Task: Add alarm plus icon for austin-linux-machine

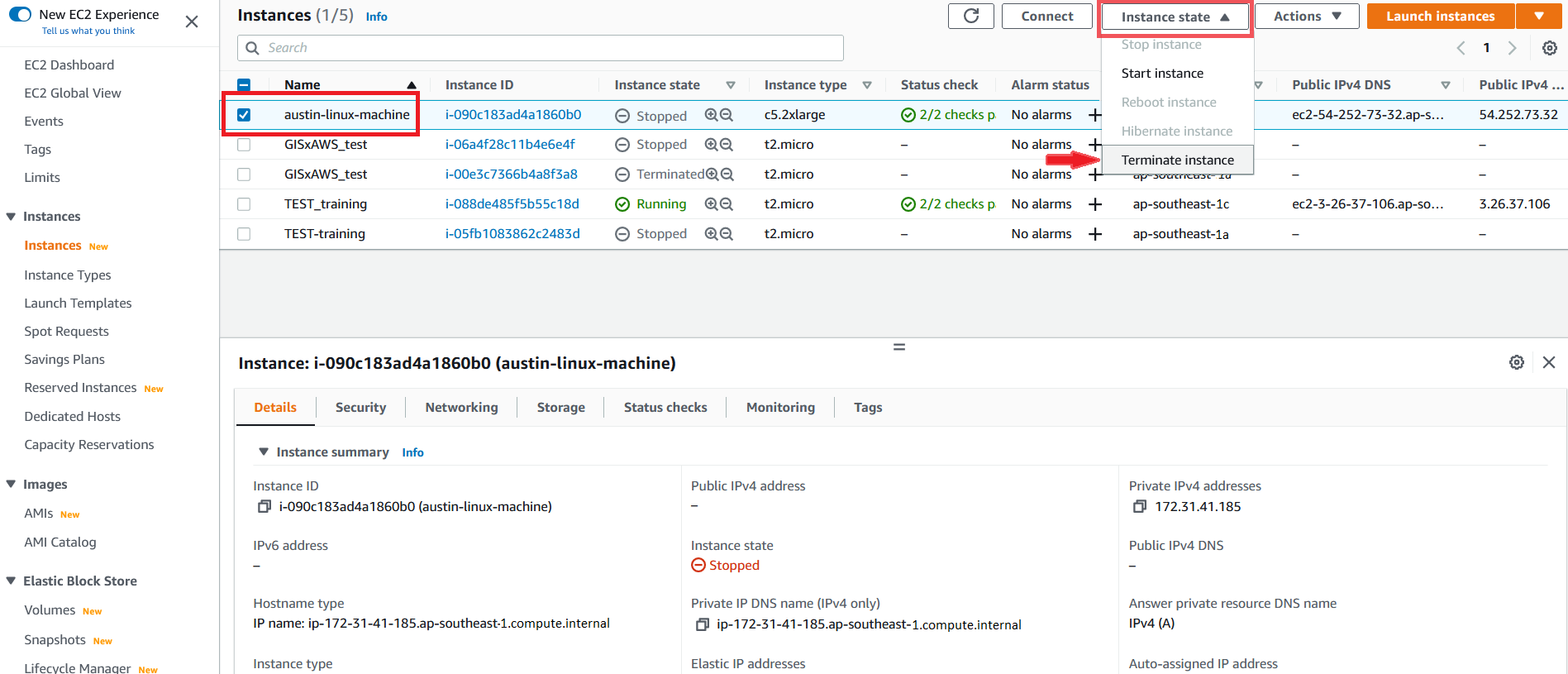Action: pyautogui.click(x=1095, y=115)
